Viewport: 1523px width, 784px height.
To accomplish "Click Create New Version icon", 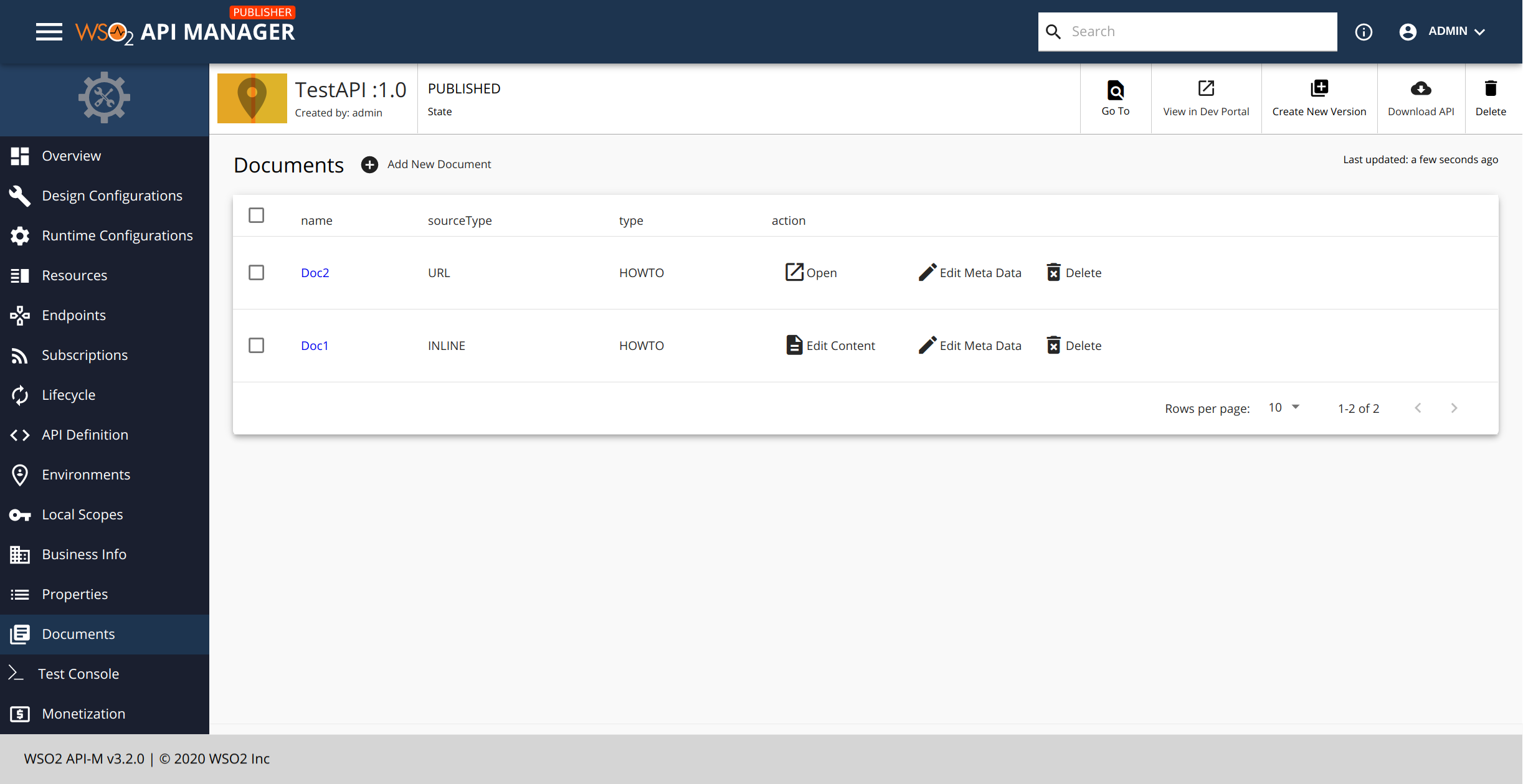I will click(x=1319, y=88).
